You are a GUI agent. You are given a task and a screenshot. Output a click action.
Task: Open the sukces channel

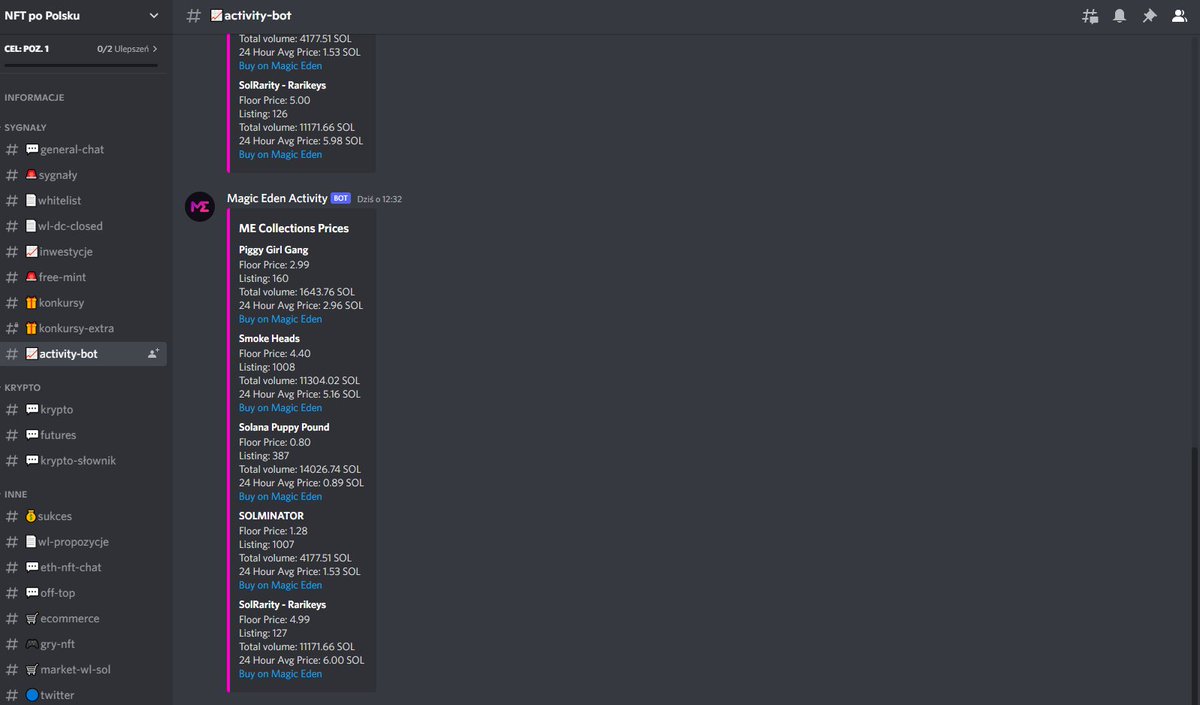click(x=84, y=516)
